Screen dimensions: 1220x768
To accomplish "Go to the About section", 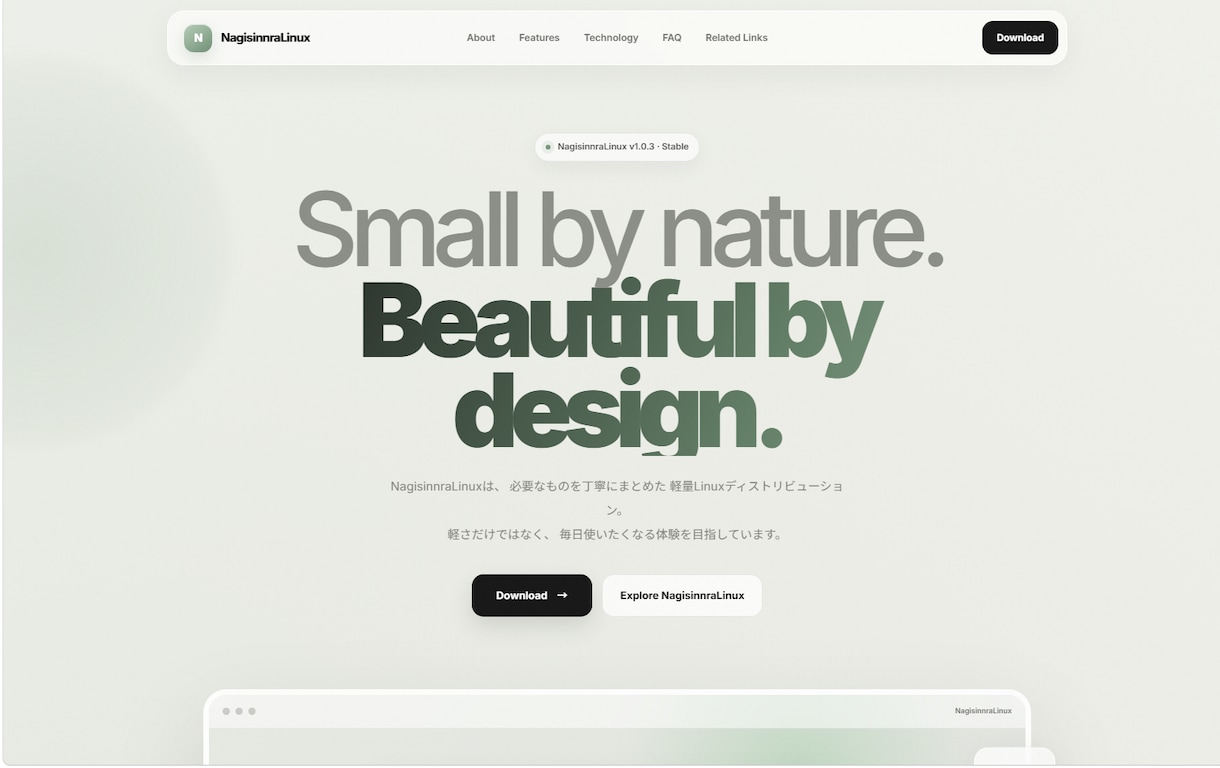I will (x=481, y=38).
